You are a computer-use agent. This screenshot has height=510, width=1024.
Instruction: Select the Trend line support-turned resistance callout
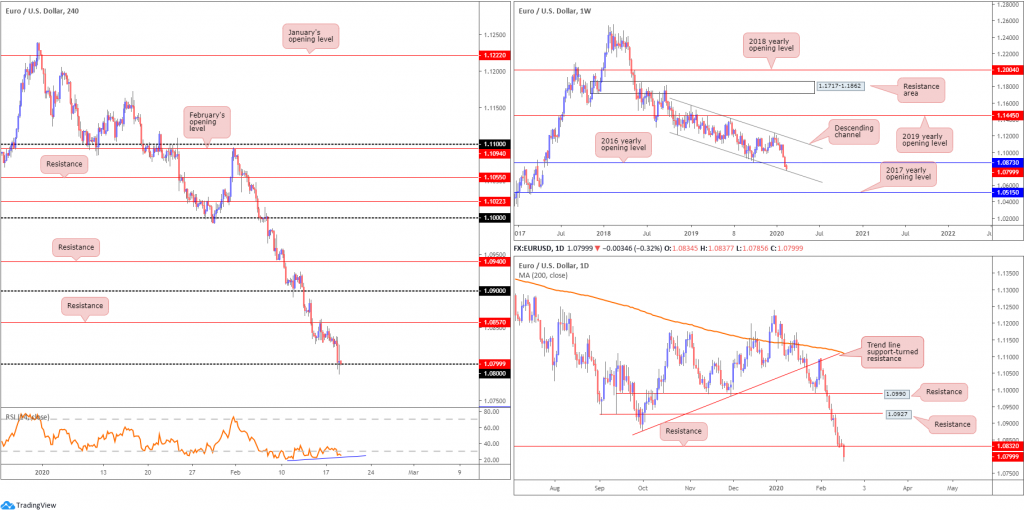pyautogui.click(x=891, y=352)
